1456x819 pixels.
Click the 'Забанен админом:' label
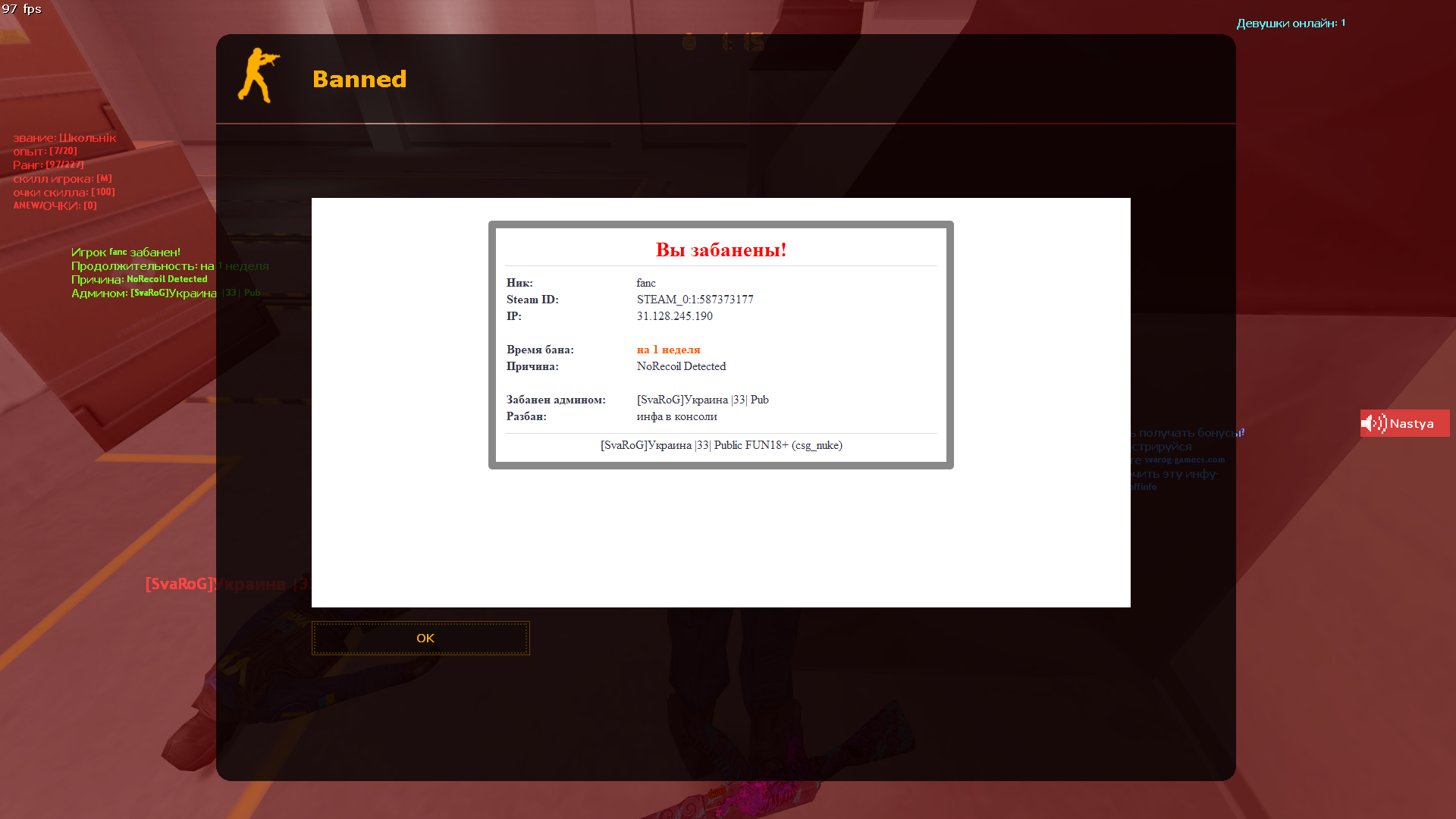tap(556, 400)
